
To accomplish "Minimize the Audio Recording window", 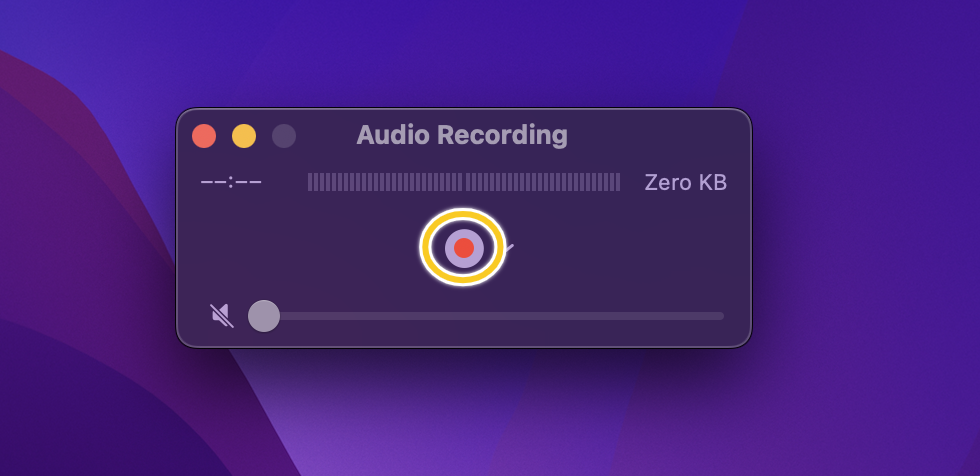I will pos(244,136).
